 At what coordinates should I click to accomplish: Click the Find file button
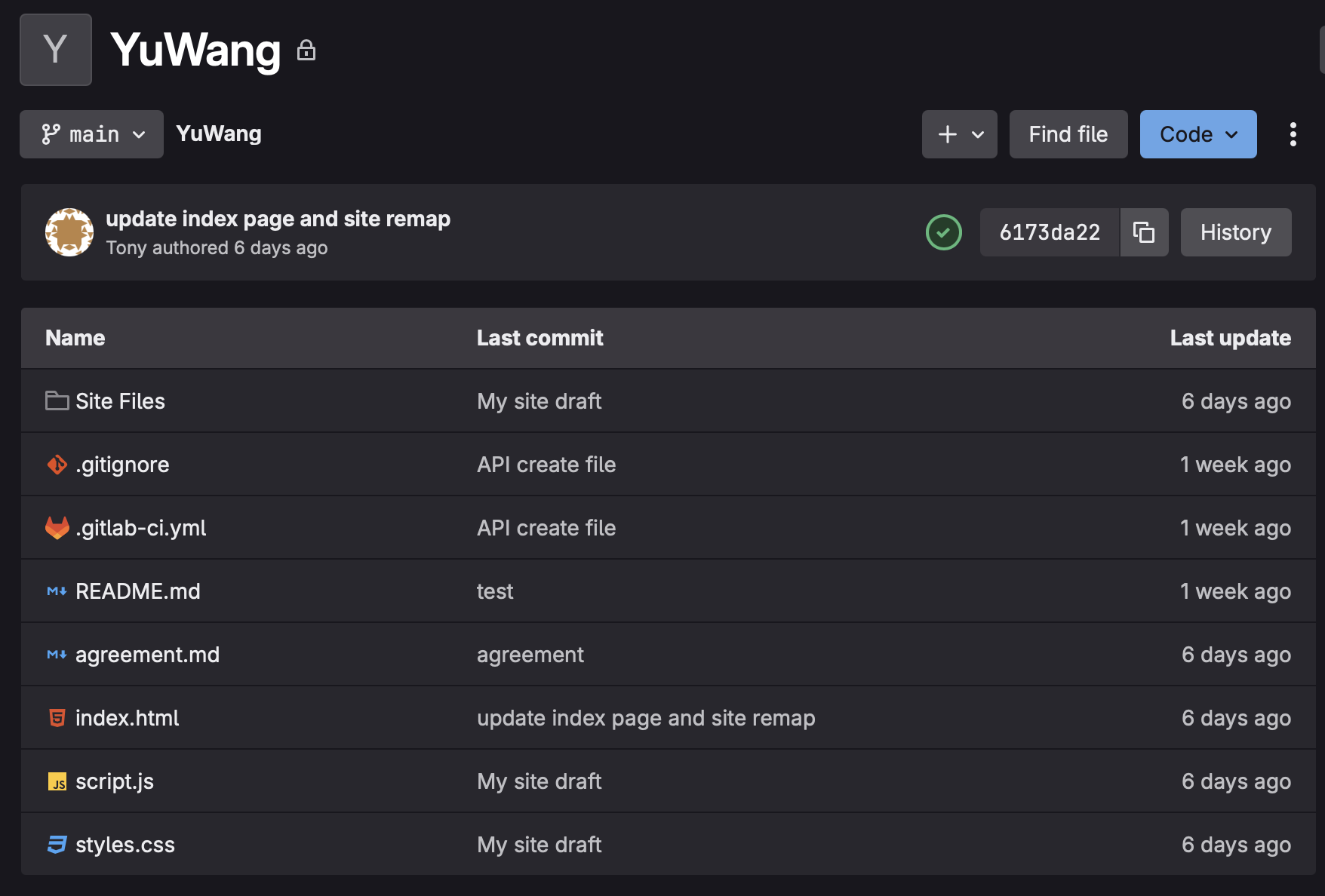click(x=1068, y=134)
